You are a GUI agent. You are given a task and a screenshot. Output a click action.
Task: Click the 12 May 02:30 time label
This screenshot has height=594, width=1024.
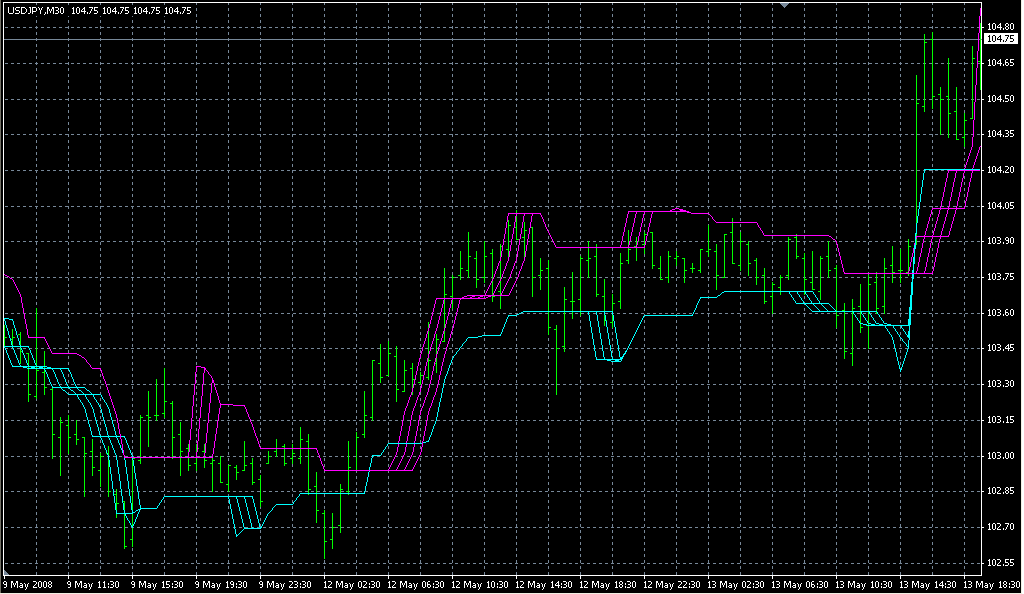pos(351,584)
